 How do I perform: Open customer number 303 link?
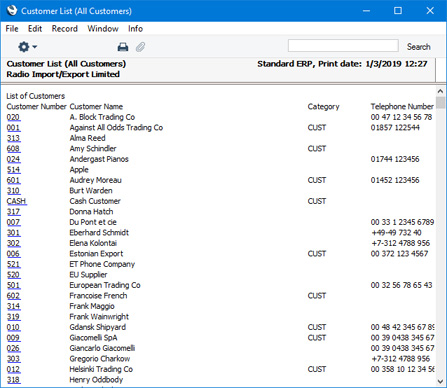point(13,359)
